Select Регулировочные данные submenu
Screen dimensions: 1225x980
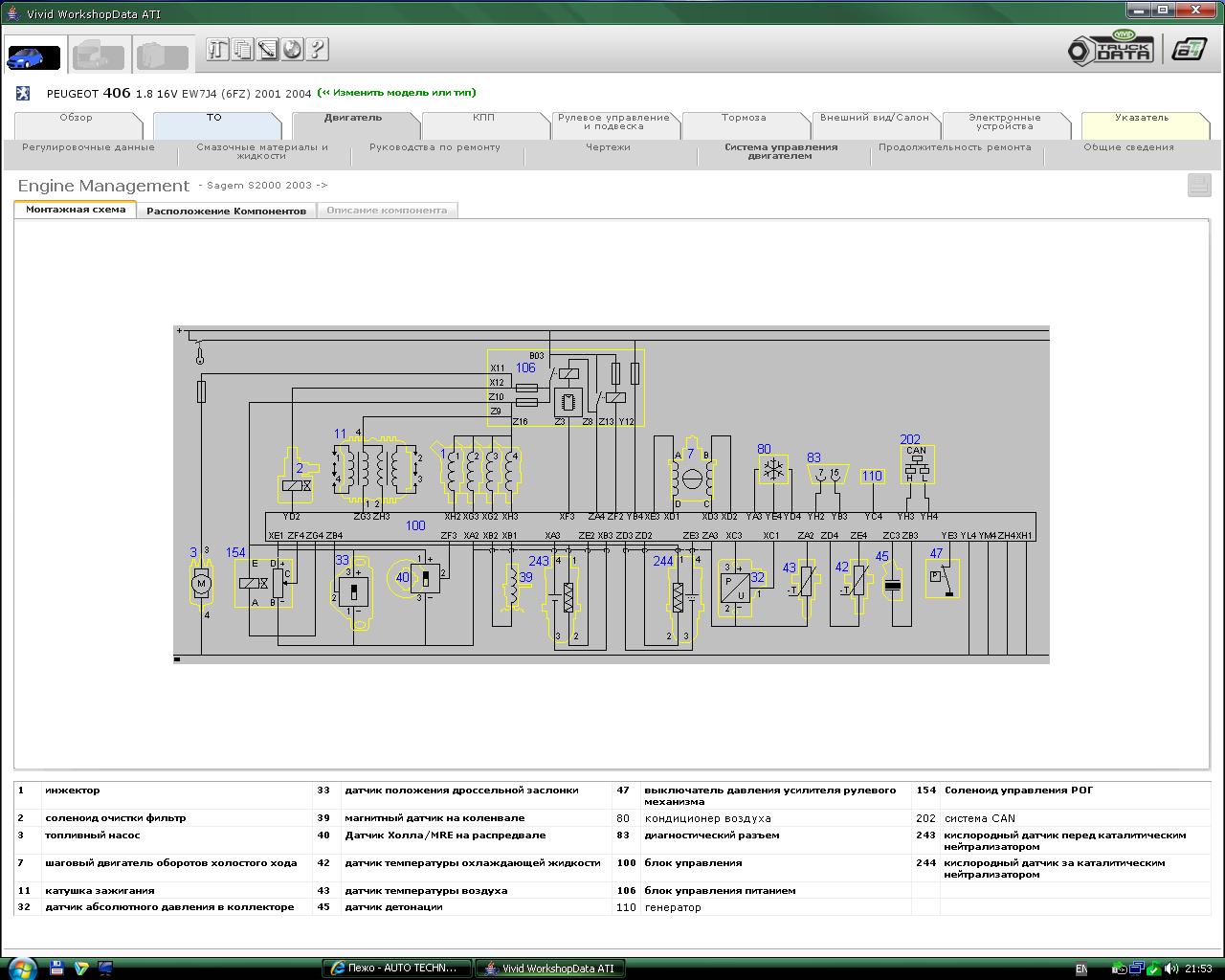tap(88, 147)
